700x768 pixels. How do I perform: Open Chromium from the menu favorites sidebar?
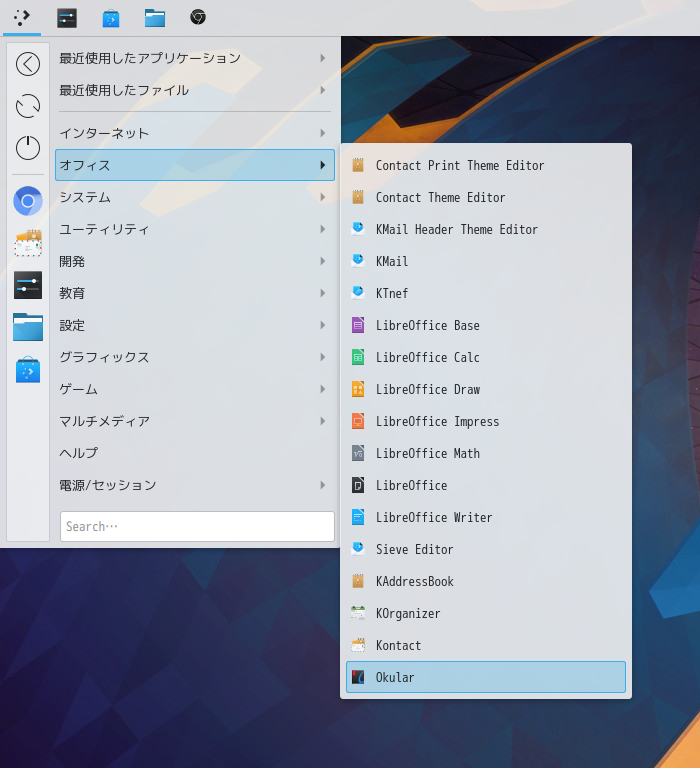click(28, 201)
